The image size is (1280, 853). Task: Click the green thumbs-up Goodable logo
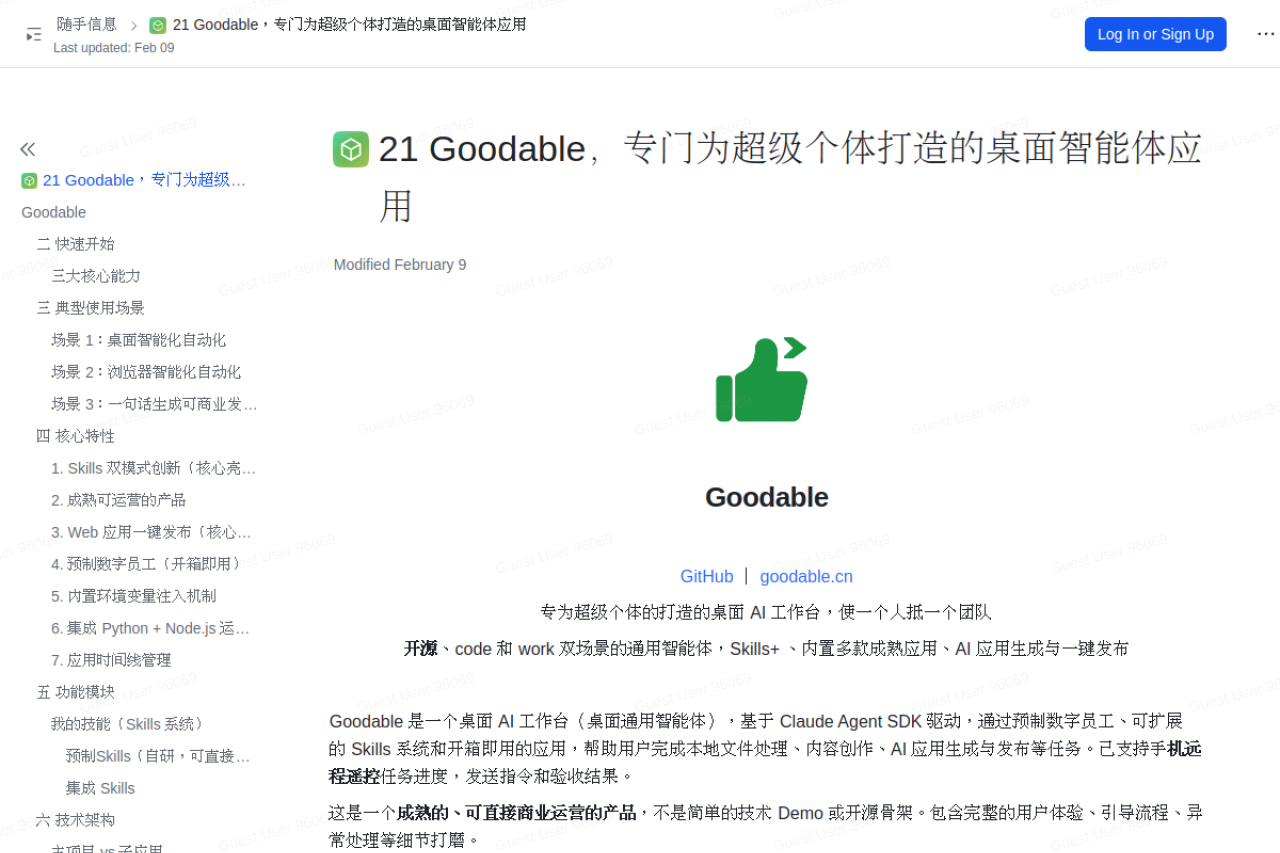tap(762, 379)
